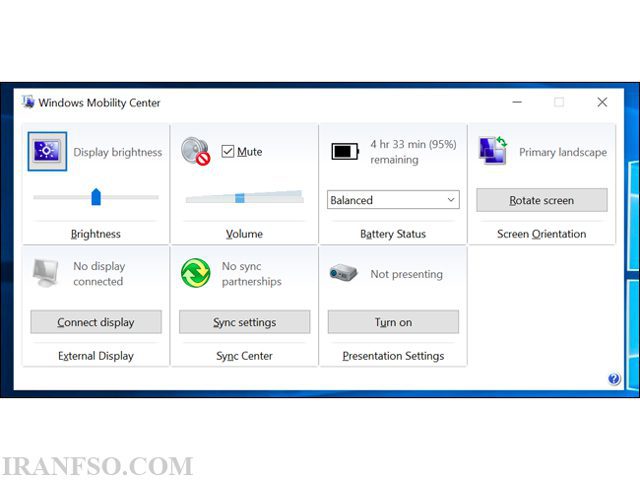The image size is (640, 480).
Task: Click the 'No display connected' text
Action: click(x=99, y=274)
